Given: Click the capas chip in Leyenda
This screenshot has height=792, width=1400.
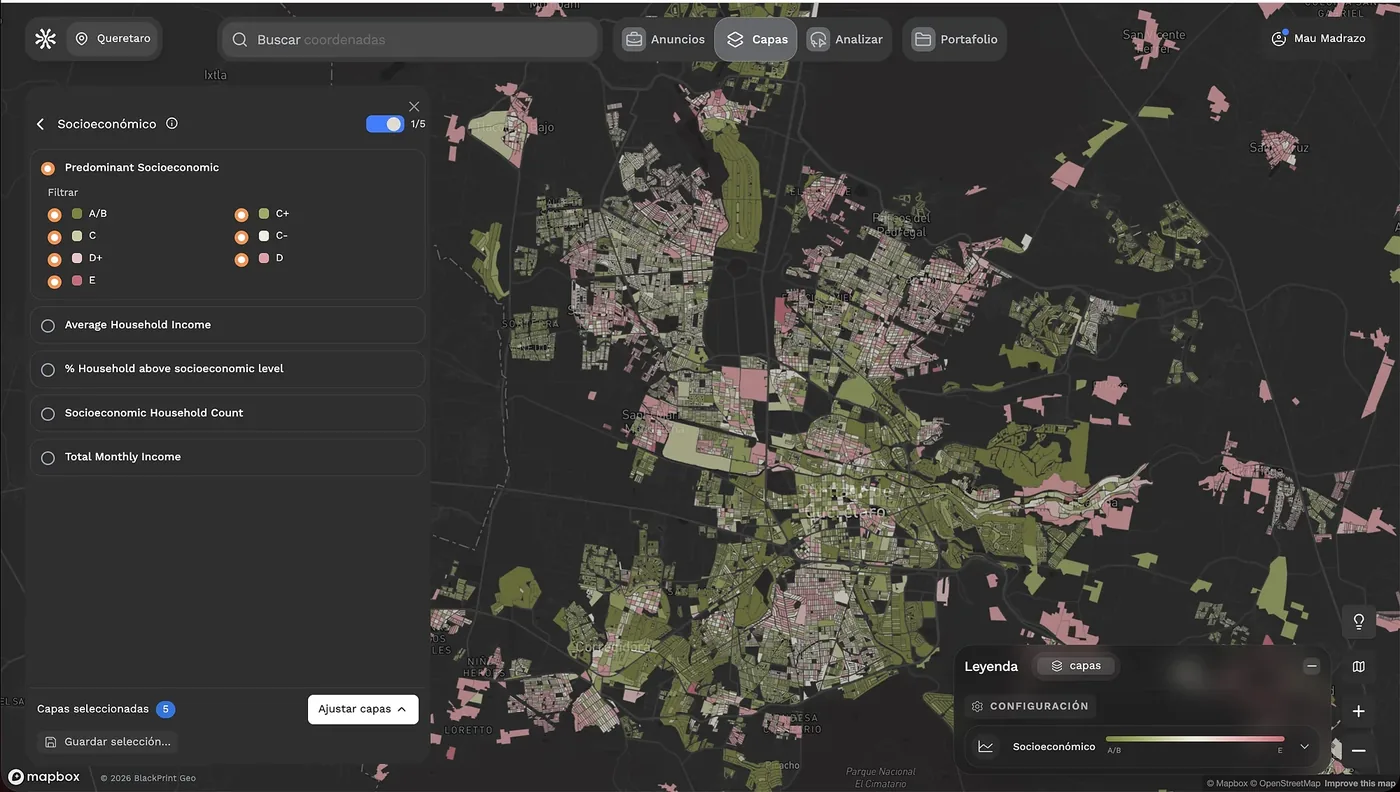Looking at the screenshot, I should click(x=1076, y=666).
